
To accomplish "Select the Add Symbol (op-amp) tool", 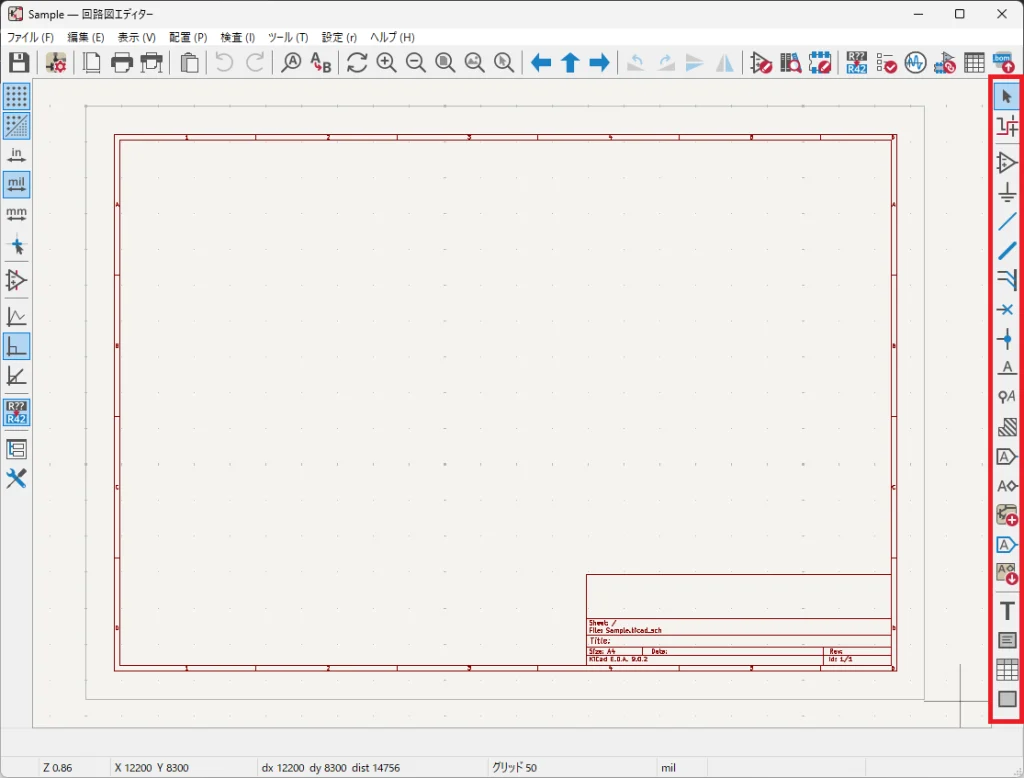I will click(x=1007, y=163).
